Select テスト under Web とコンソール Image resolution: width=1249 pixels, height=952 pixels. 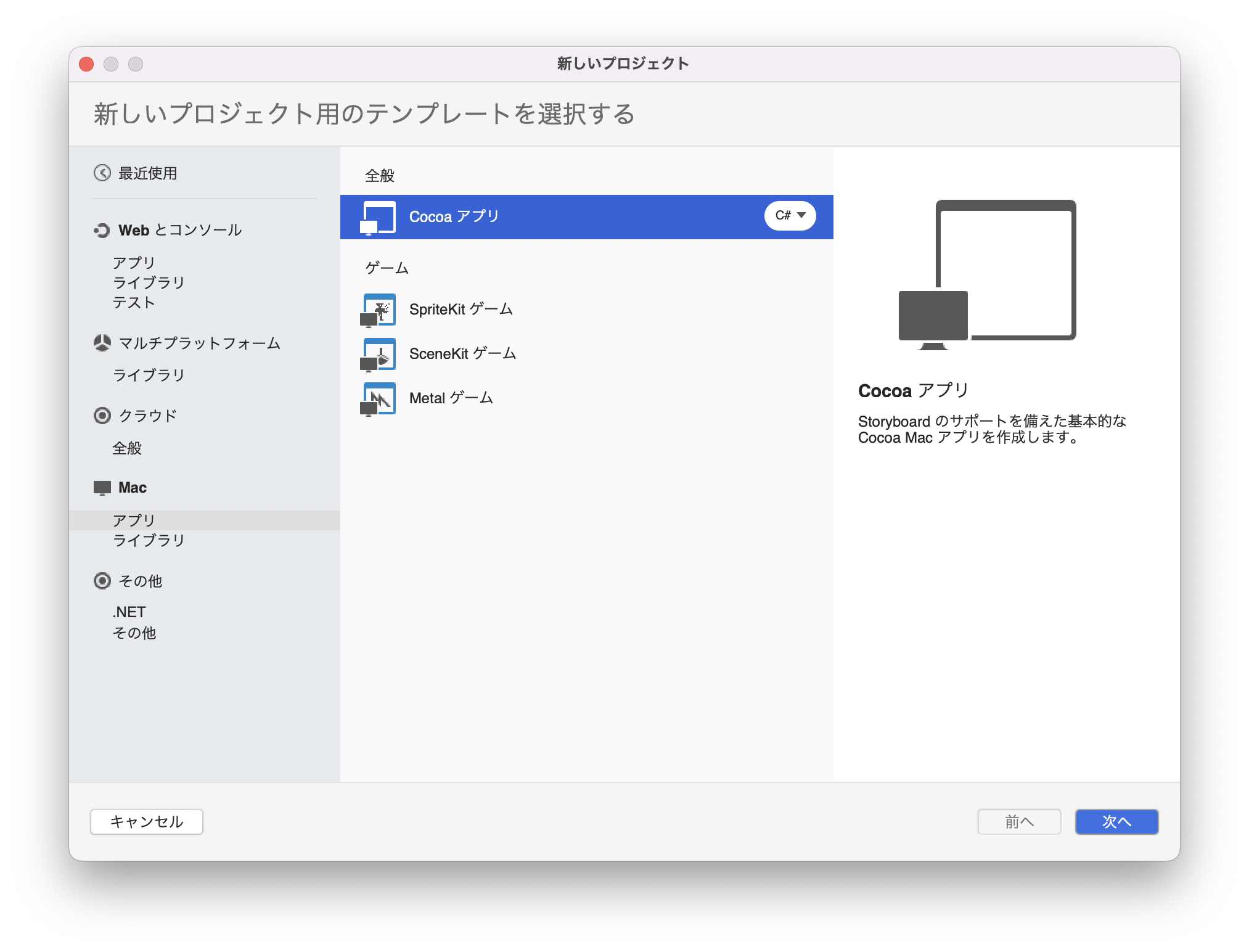(x=134, y=302)
